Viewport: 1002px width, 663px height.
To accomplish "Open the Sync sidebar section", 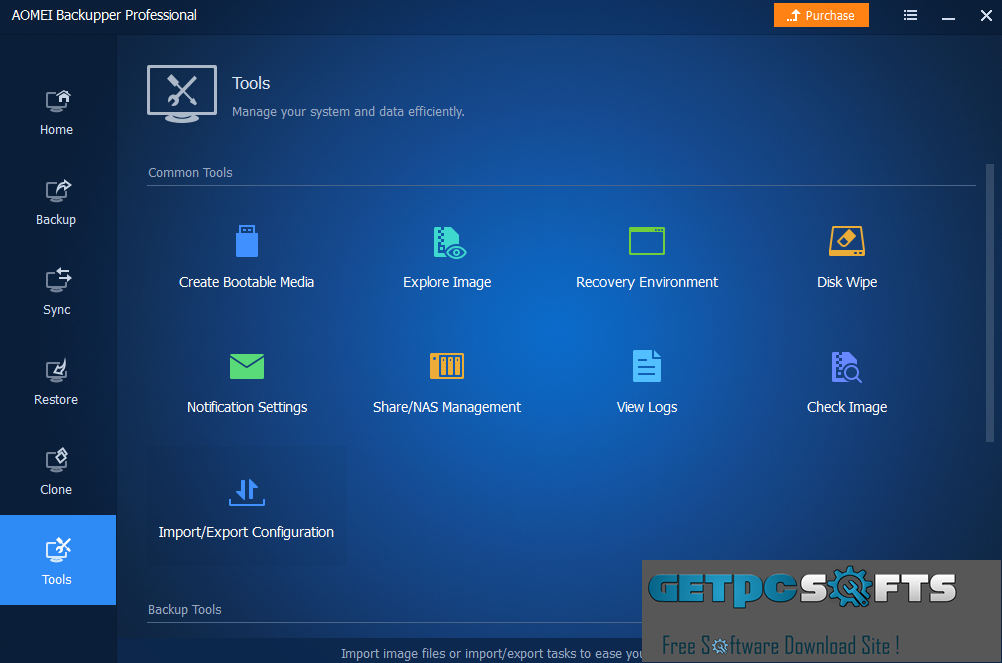I will coord(57,292).
